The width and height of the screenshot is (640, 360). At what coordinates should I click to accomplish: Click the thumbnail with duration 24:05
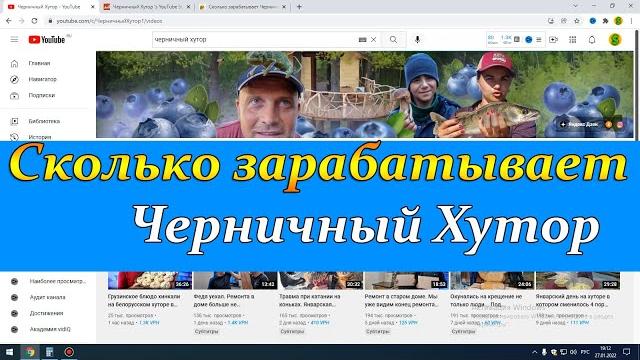492,281
